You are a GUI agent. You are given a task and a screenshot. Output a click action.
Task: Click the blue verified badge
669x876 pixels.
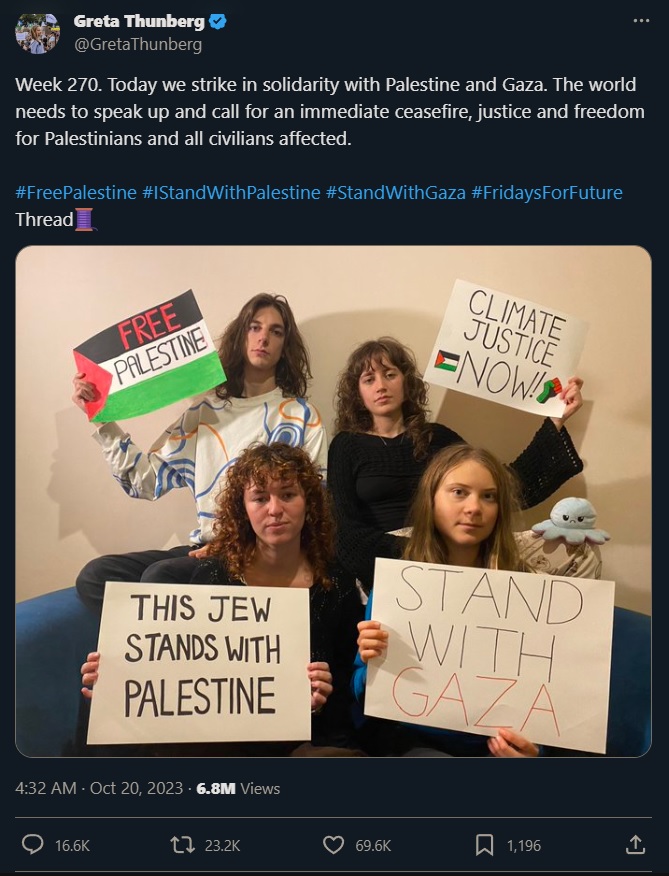click(x=217, y=21)
